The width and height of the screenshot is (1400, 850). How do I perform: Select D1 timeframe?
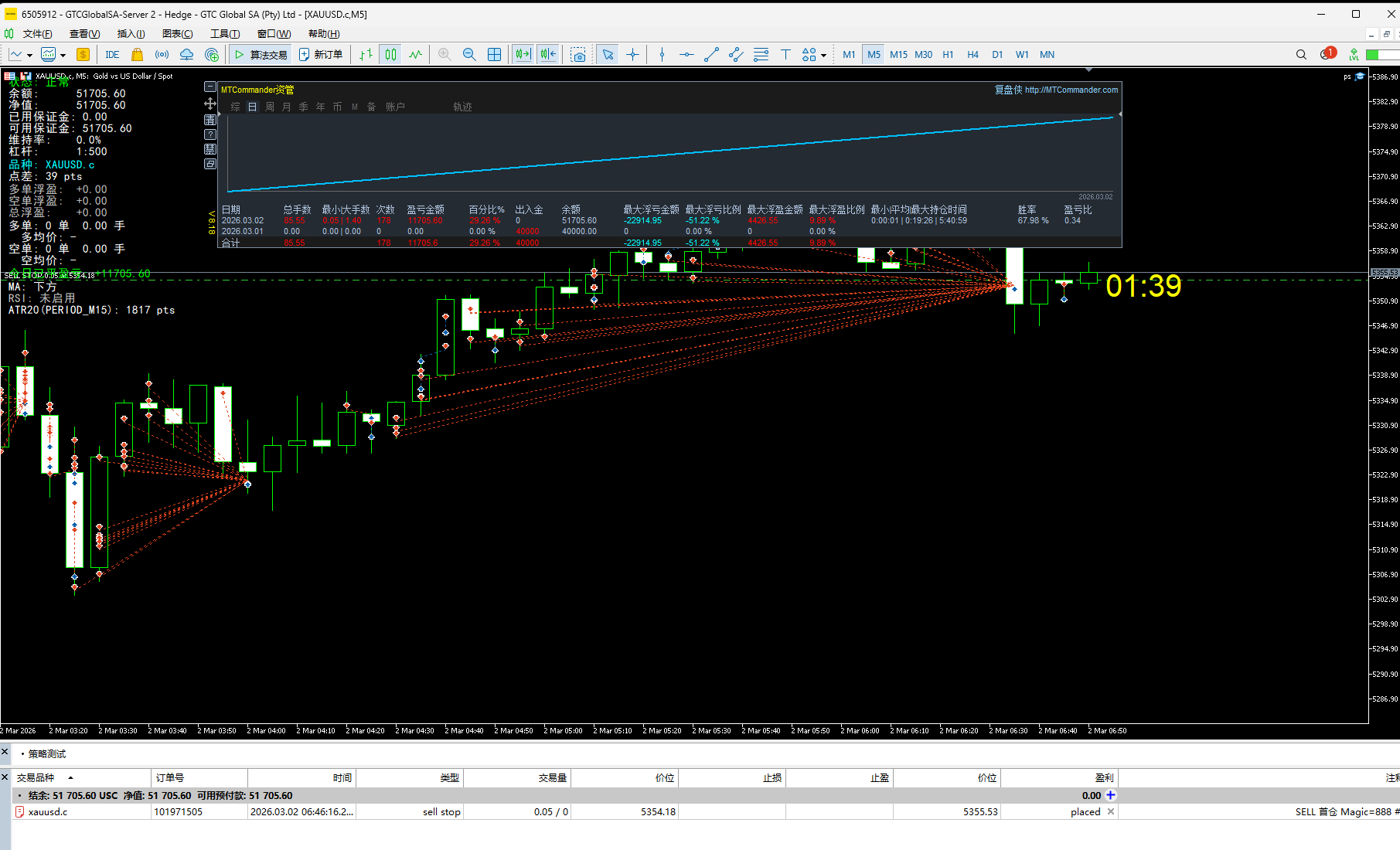(997, 54)
